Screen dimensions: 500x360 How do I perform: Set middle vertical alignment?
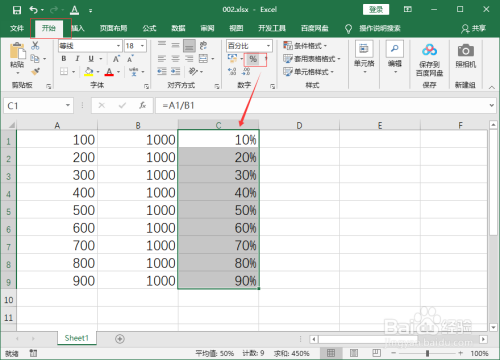pos(175,45)
